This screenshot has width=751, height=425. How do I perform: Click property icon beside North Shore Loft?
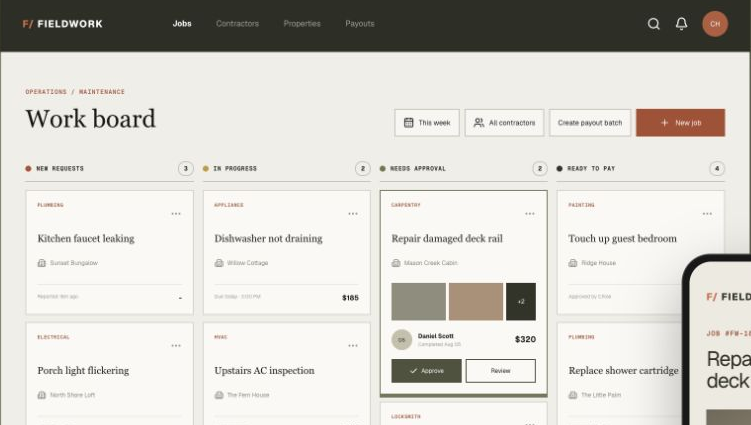(42, 395)
